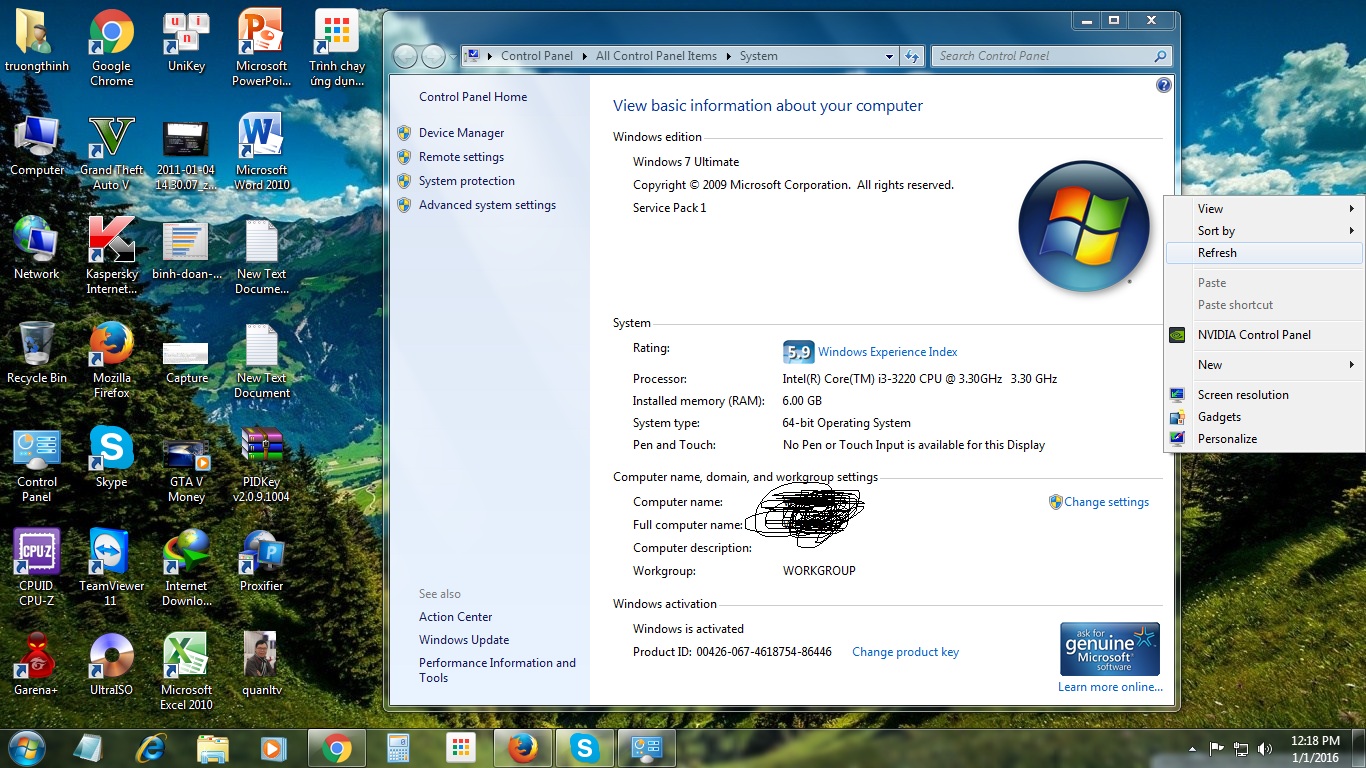Image resolution: width=1366 pixels, height=768 pixels.
Task: Click the volume speaker tray icon
Action: (x=1265, y=748)
